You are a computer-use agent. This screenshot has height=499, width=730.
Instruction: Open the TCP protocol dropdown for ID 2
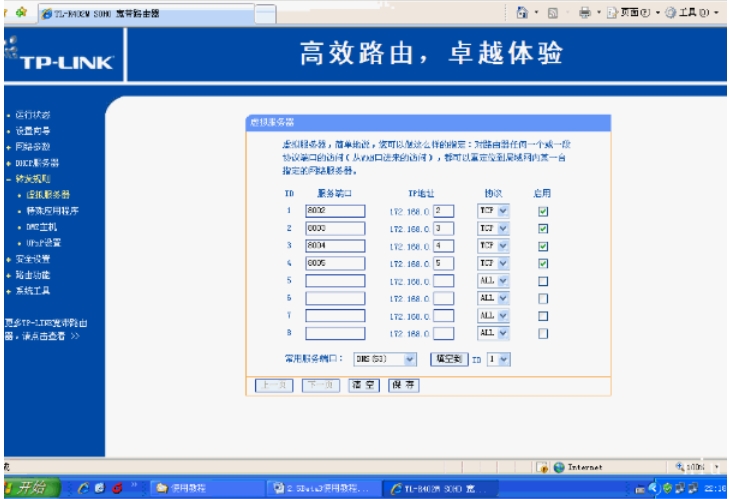pyautogui.click(x=493, y=229)
